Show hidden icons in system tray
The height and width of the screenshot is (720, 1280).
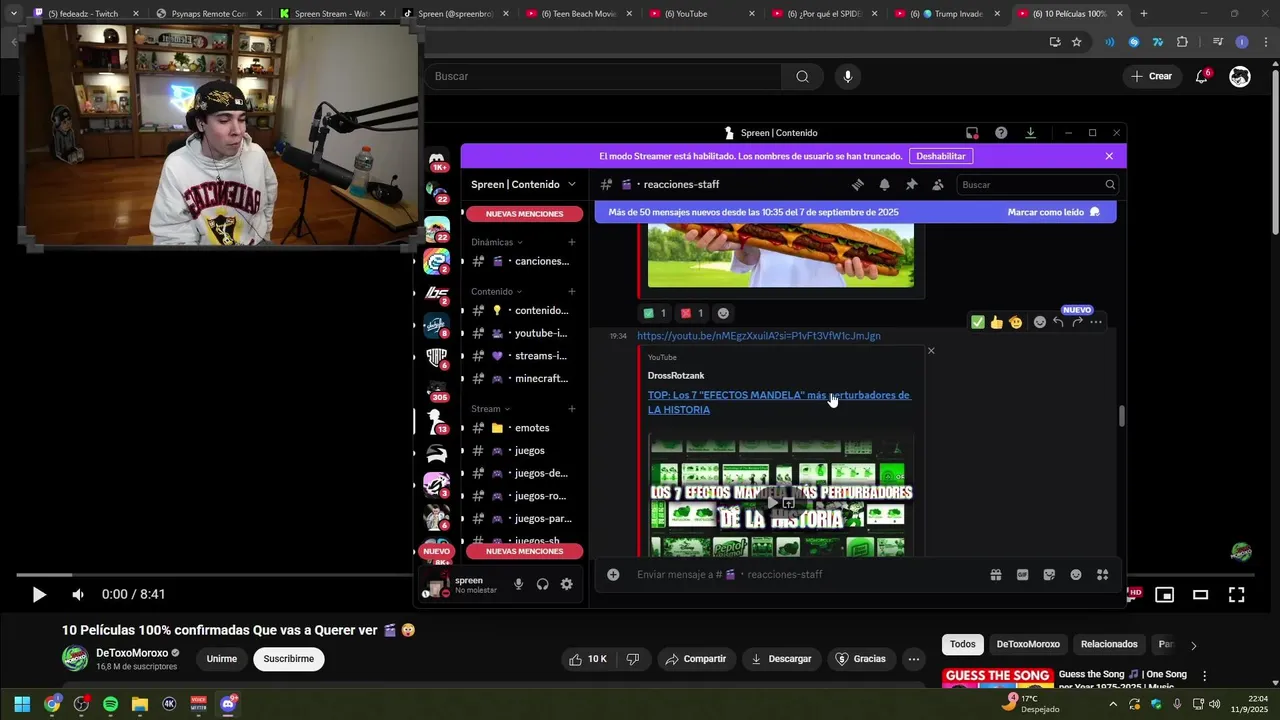coord(1114,704)
